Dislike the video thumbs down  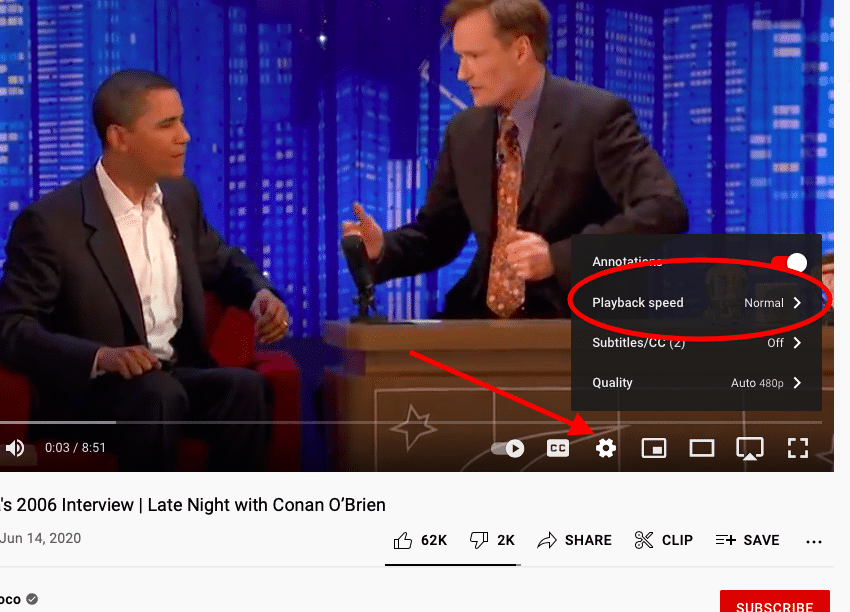(492, 540)
